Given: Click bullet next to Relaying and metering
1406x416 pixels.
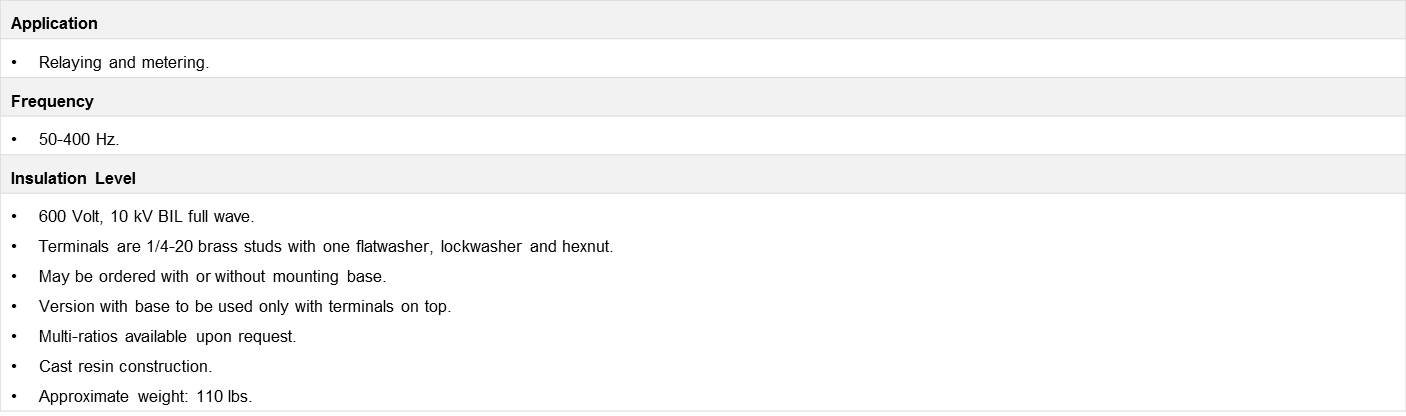Looking at the screenshot, I should pos(15,62).
